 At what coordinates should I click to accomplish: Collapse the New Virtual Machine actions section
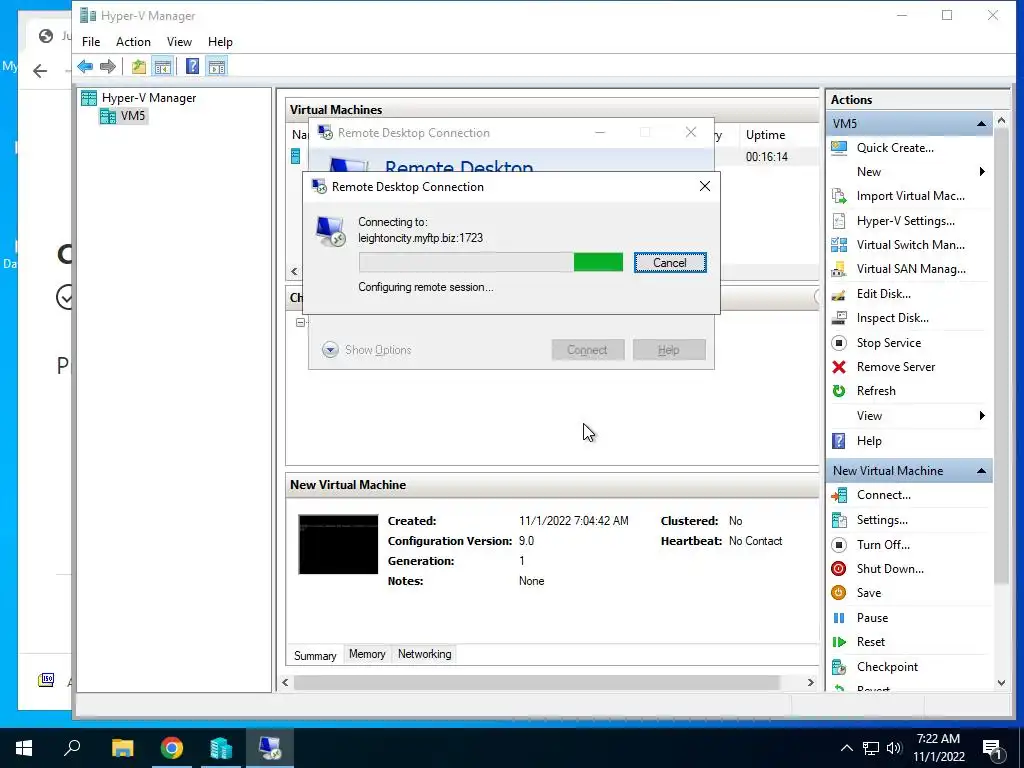(x=981, y=471)
